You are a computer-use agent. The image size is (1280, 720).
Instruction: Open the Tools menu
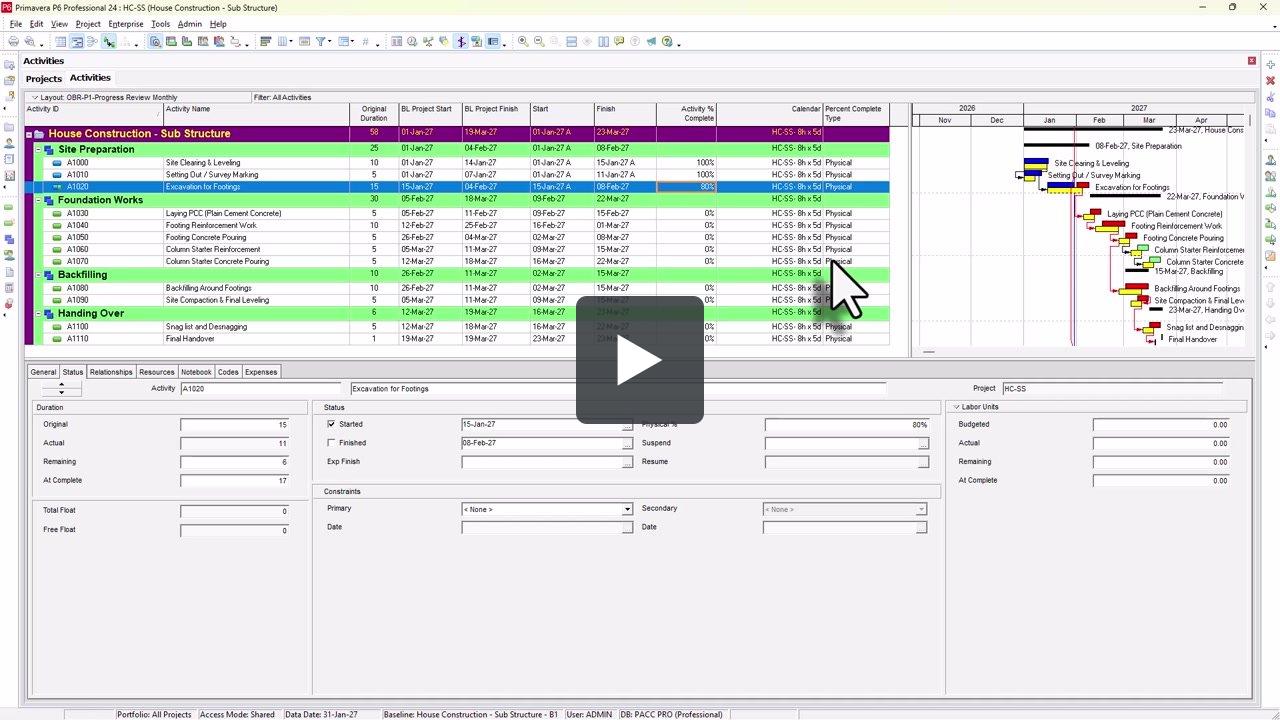(160, 24)
